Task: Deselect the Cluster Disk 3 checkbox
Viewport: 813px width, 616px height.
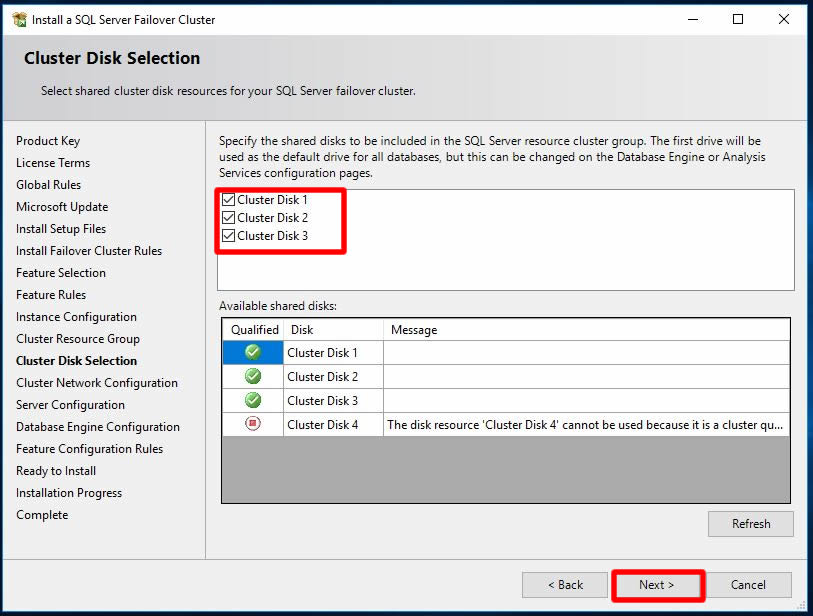Action: (228, 236)
